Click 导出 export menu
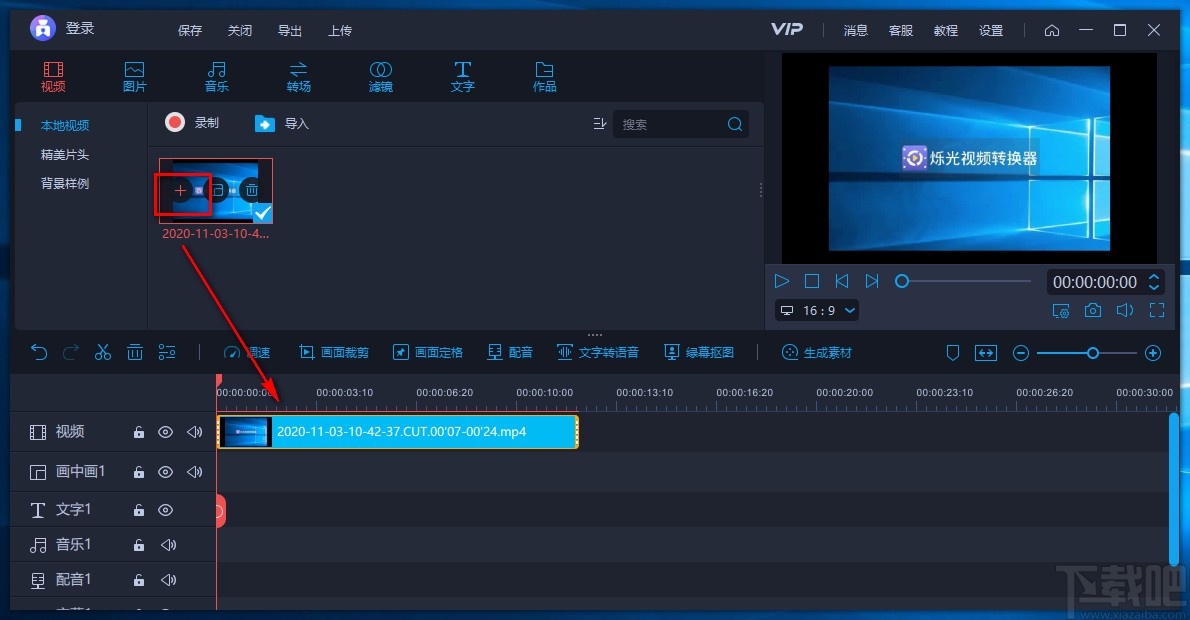This screenshot has width=1190, height=620. (290, 30)
